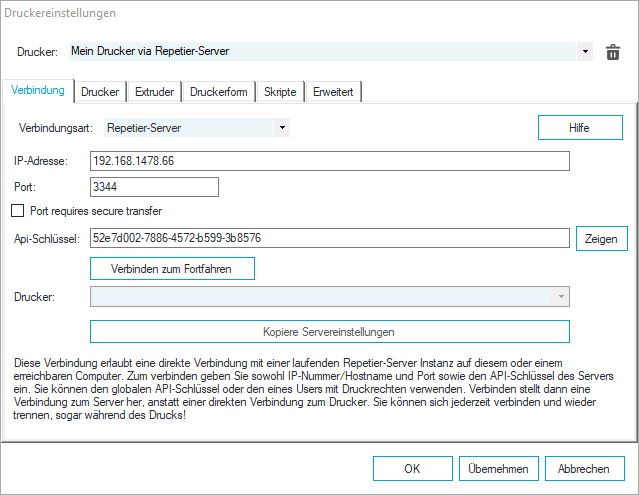Switch to the Verbindung tab

coord(37,90)
